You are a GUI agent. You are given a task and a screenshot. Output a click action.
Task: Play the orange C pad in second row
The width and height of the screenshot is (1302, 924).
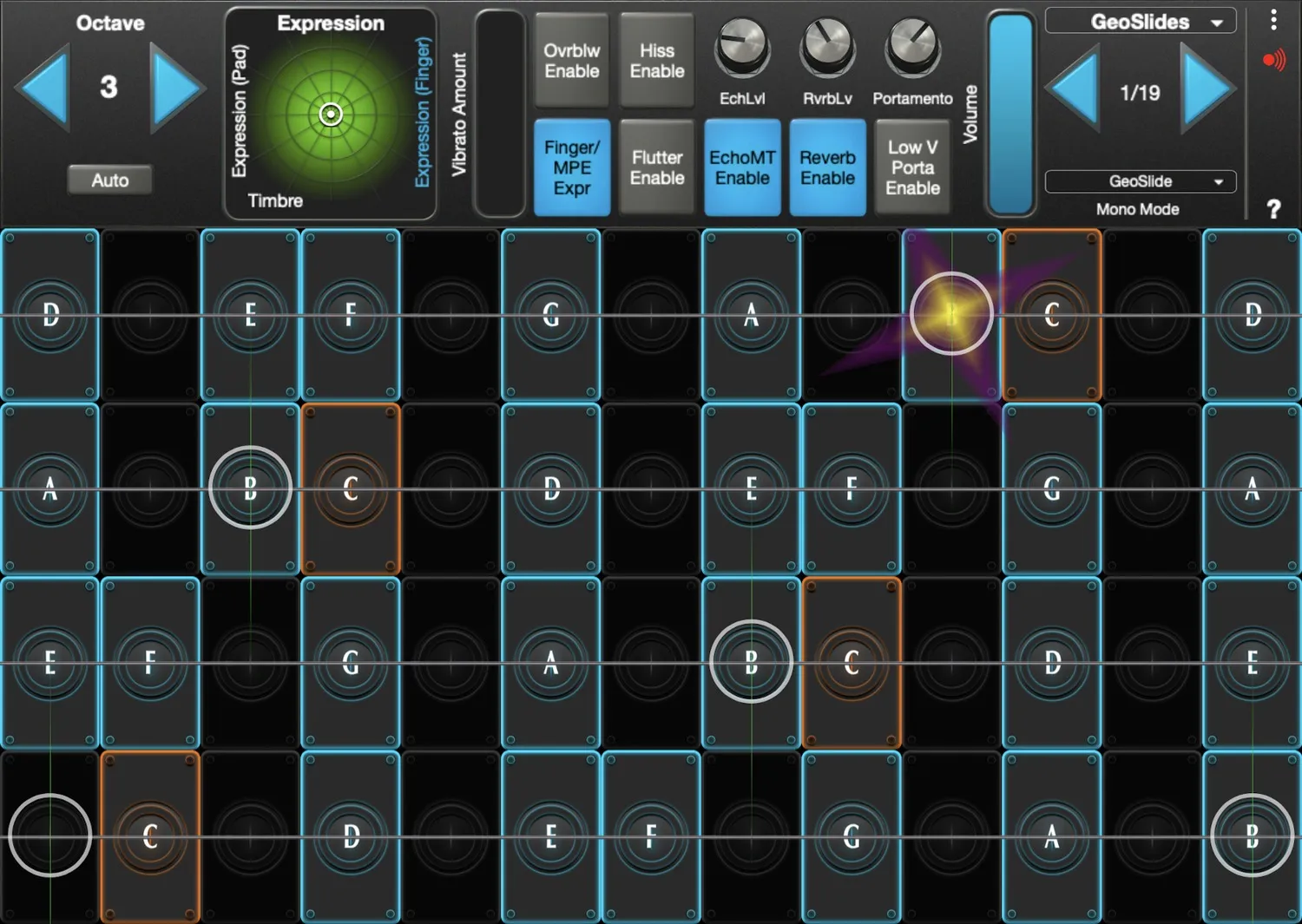point(351,488)
